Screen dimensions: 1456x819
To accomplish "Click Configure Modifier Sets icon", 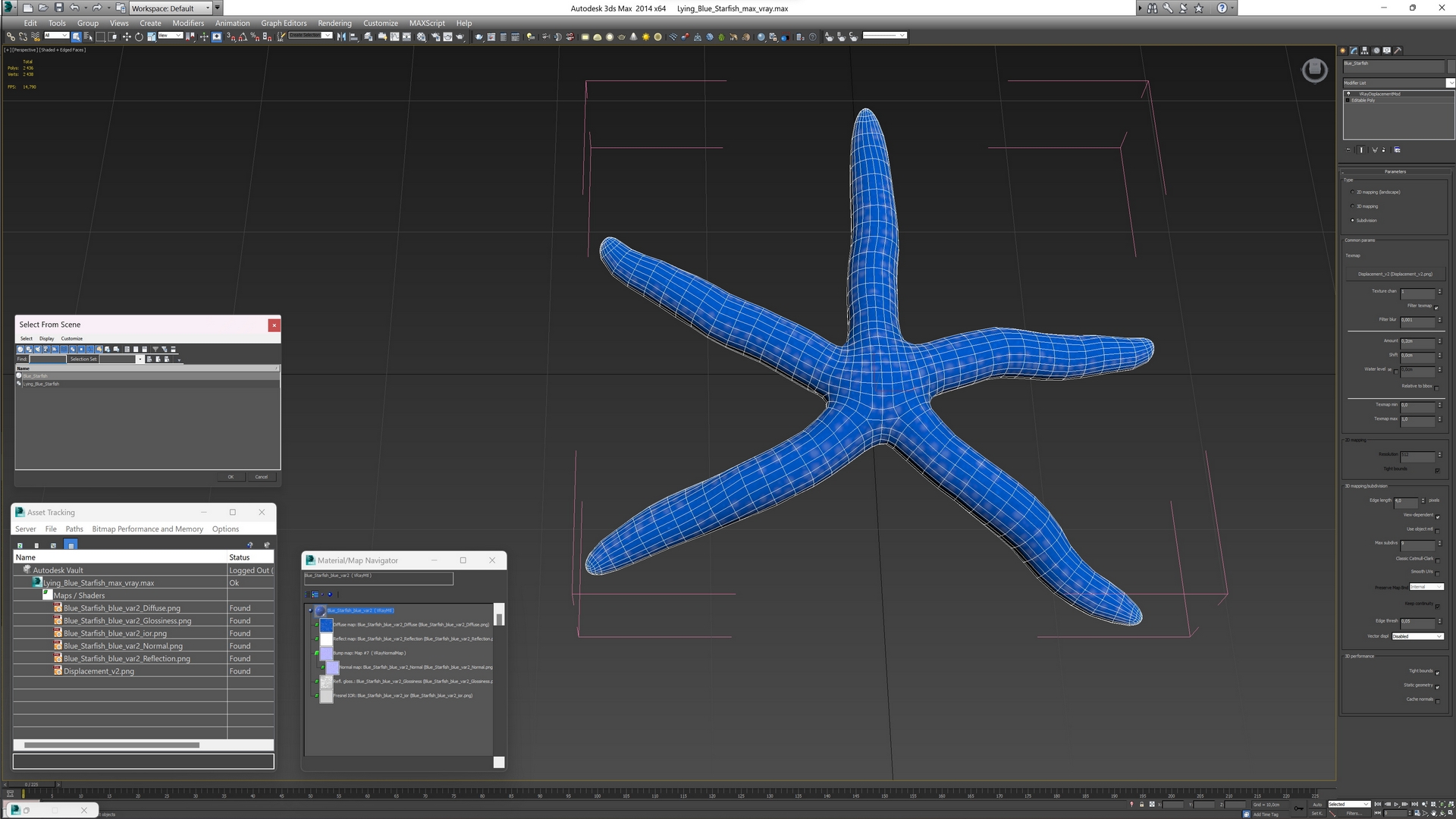I will [x=1398, y=150].
